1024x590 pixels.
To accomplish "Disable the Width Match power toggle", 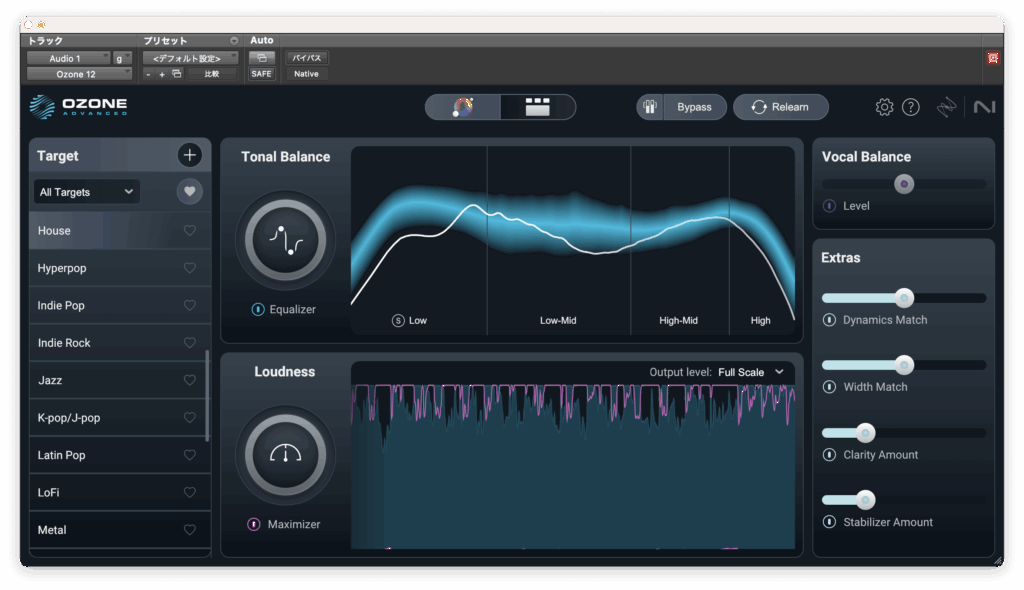I will tap(829, 387).
